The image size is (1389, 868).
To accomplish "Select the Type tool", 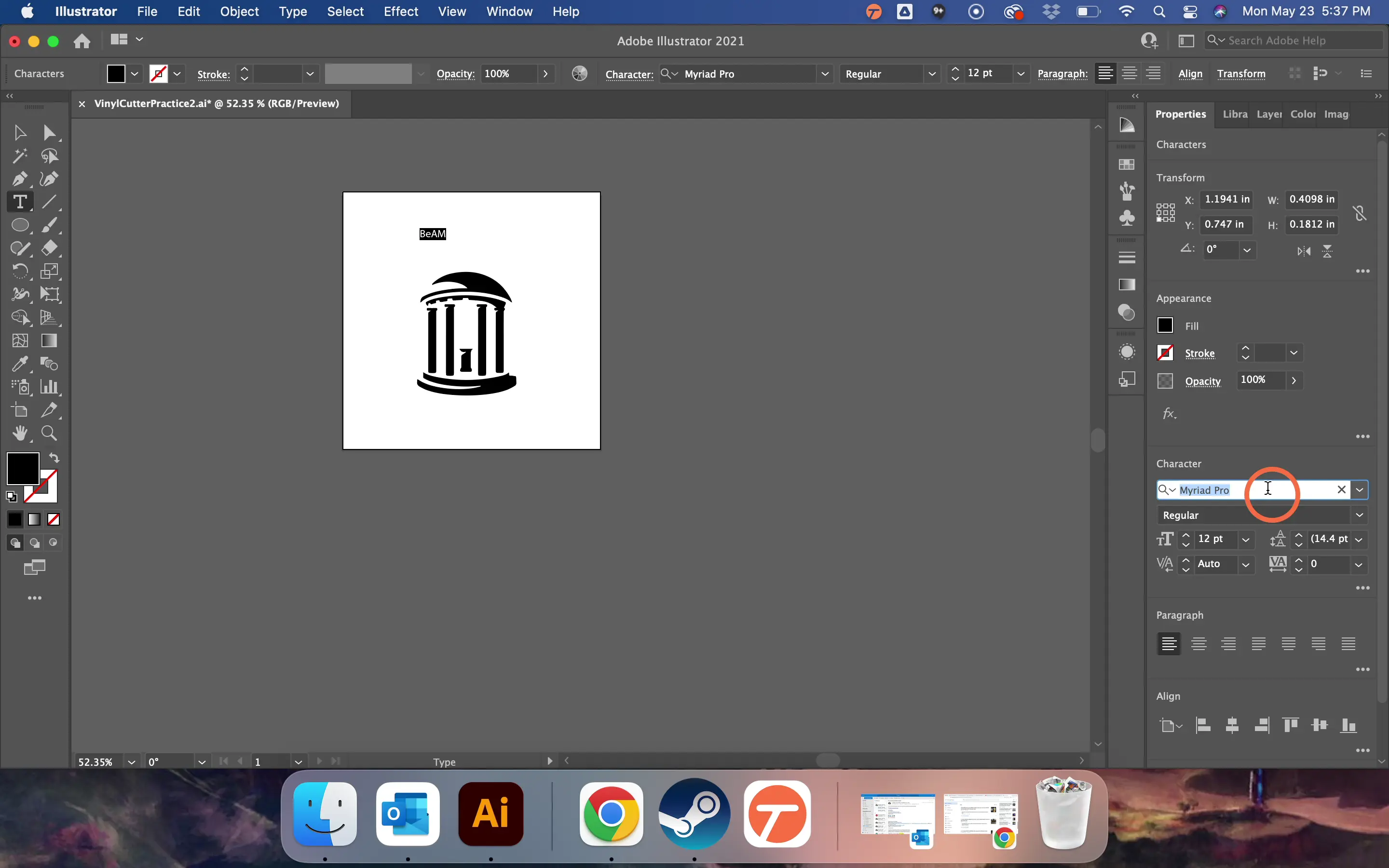I will 19,202.
